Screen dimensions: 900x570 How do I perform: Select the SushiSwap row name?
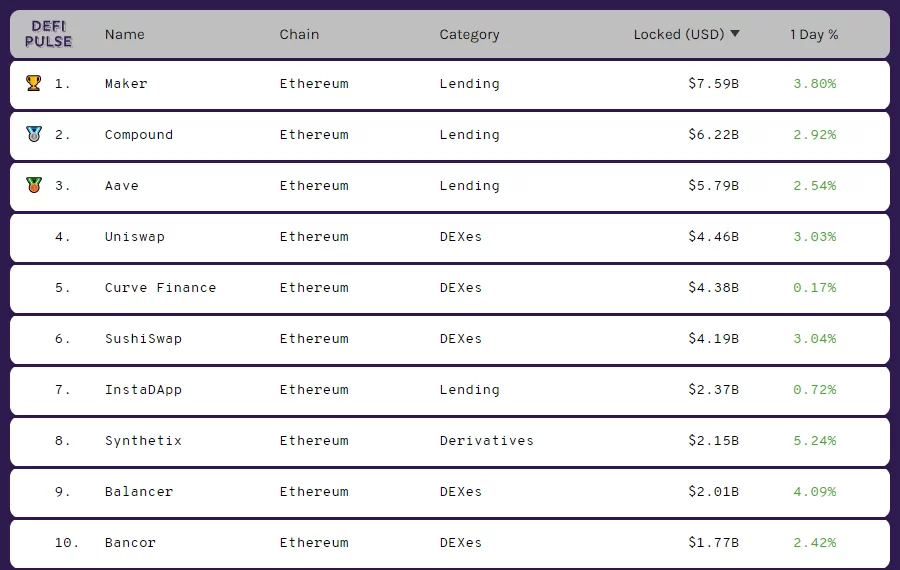coord(143,339)
